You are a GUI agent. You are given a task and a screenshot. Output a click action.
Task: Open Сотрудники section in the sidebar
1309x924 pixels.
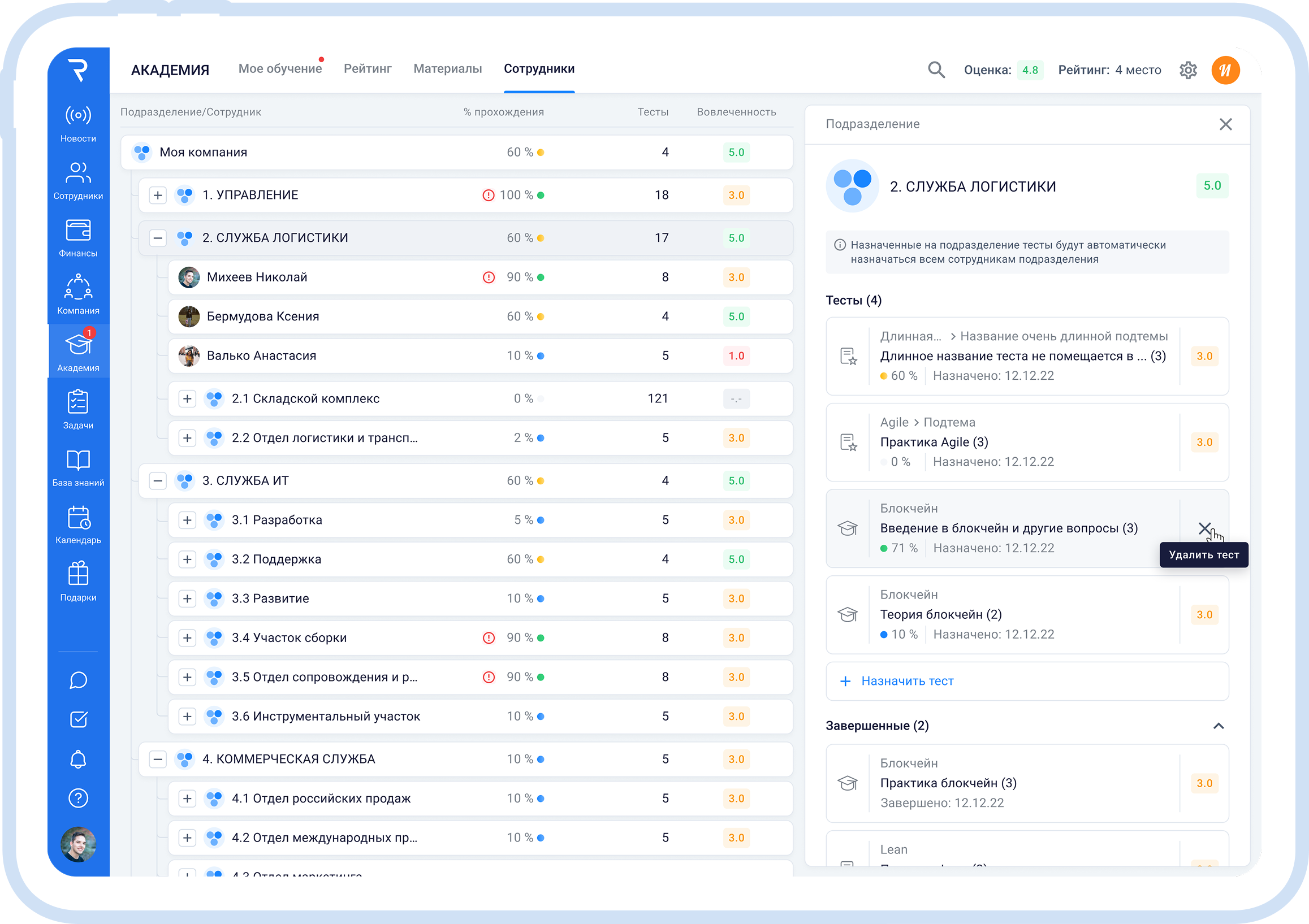click(x=78, y=181)
